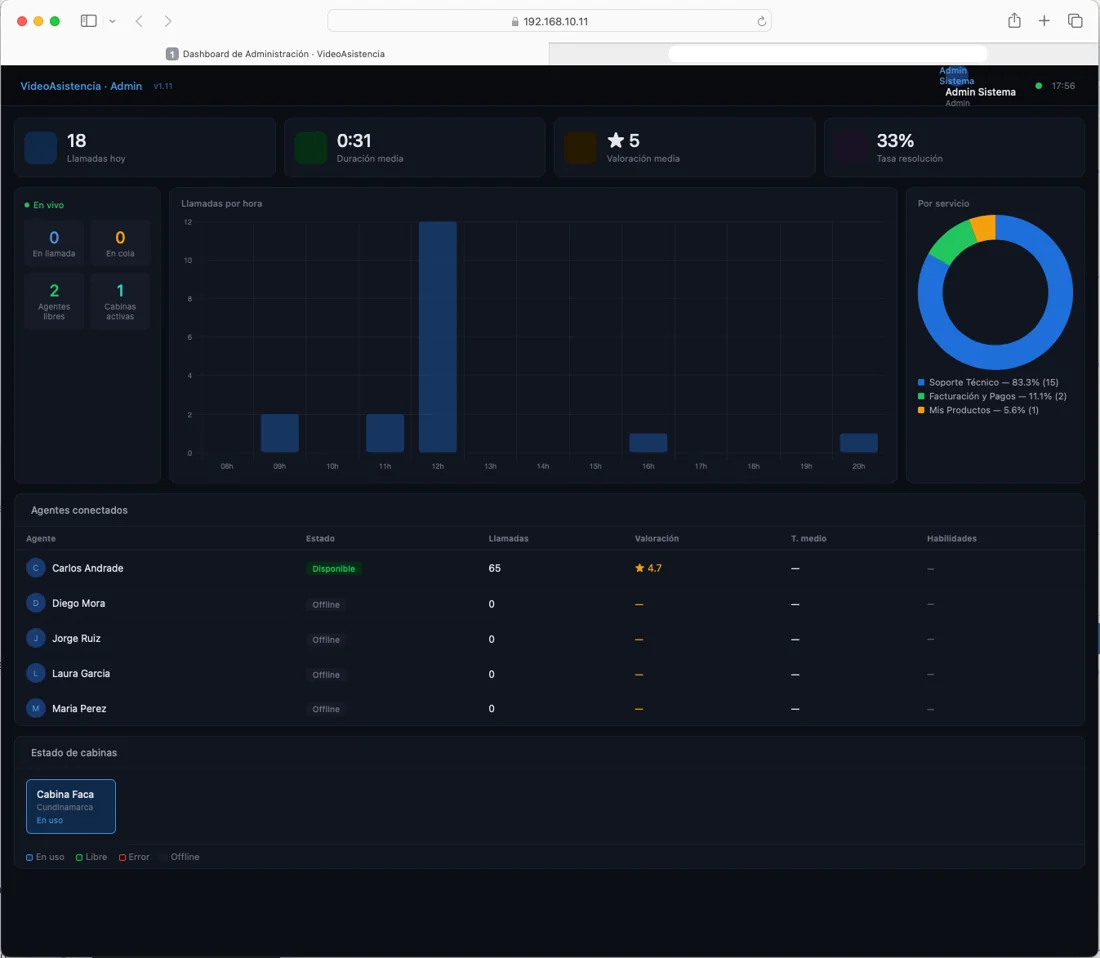The image size is (1100, 958).
Task: Click the Disponible status badge
Action: (x=333, y=569)
